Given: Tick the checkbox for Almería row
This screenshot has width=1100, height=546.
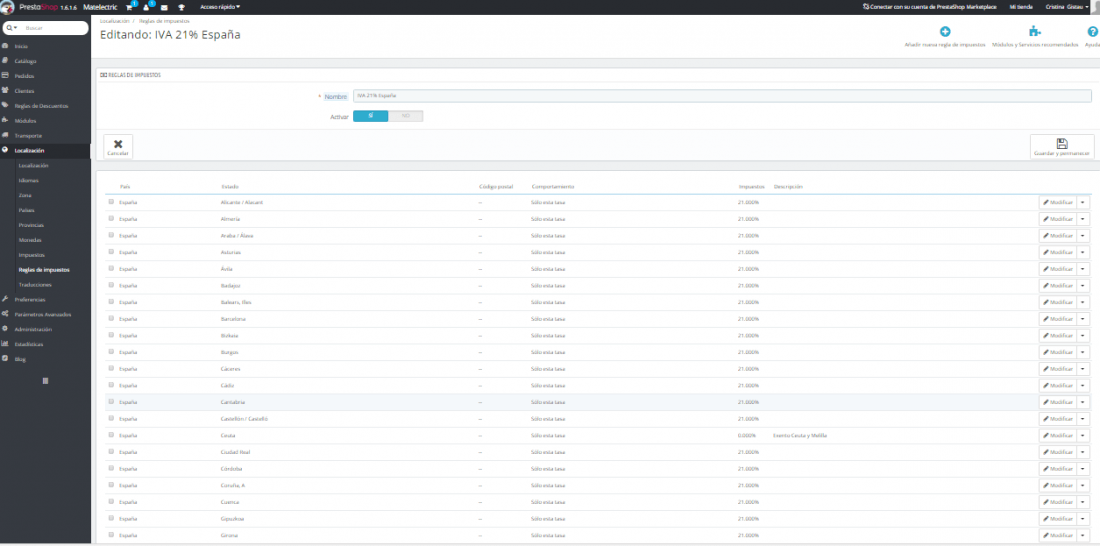Looking at the screenshot, I should tap(111, 218).
